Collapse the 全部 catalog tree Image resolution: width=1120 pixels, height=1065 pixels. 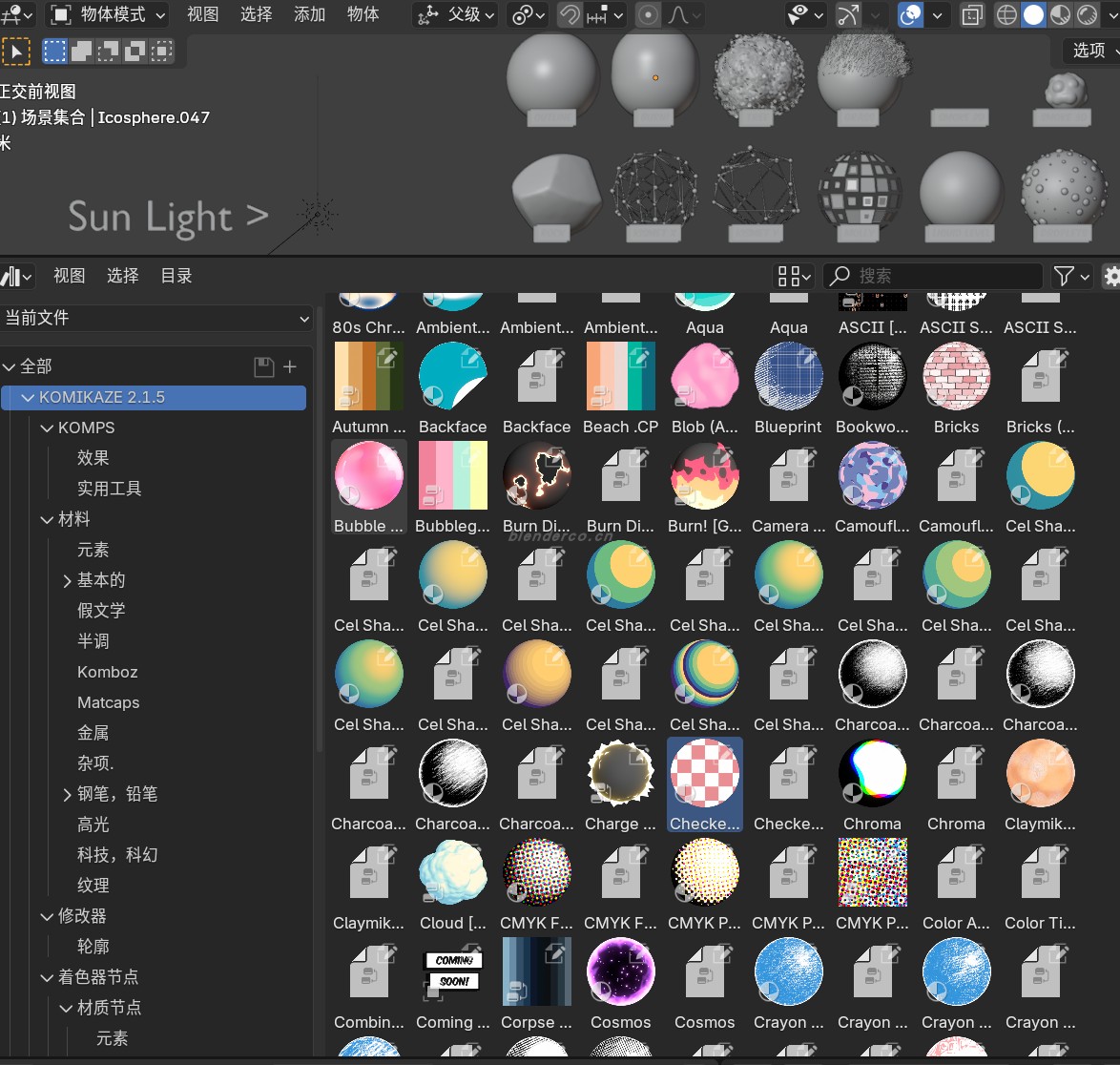click(x=10, y=367)
